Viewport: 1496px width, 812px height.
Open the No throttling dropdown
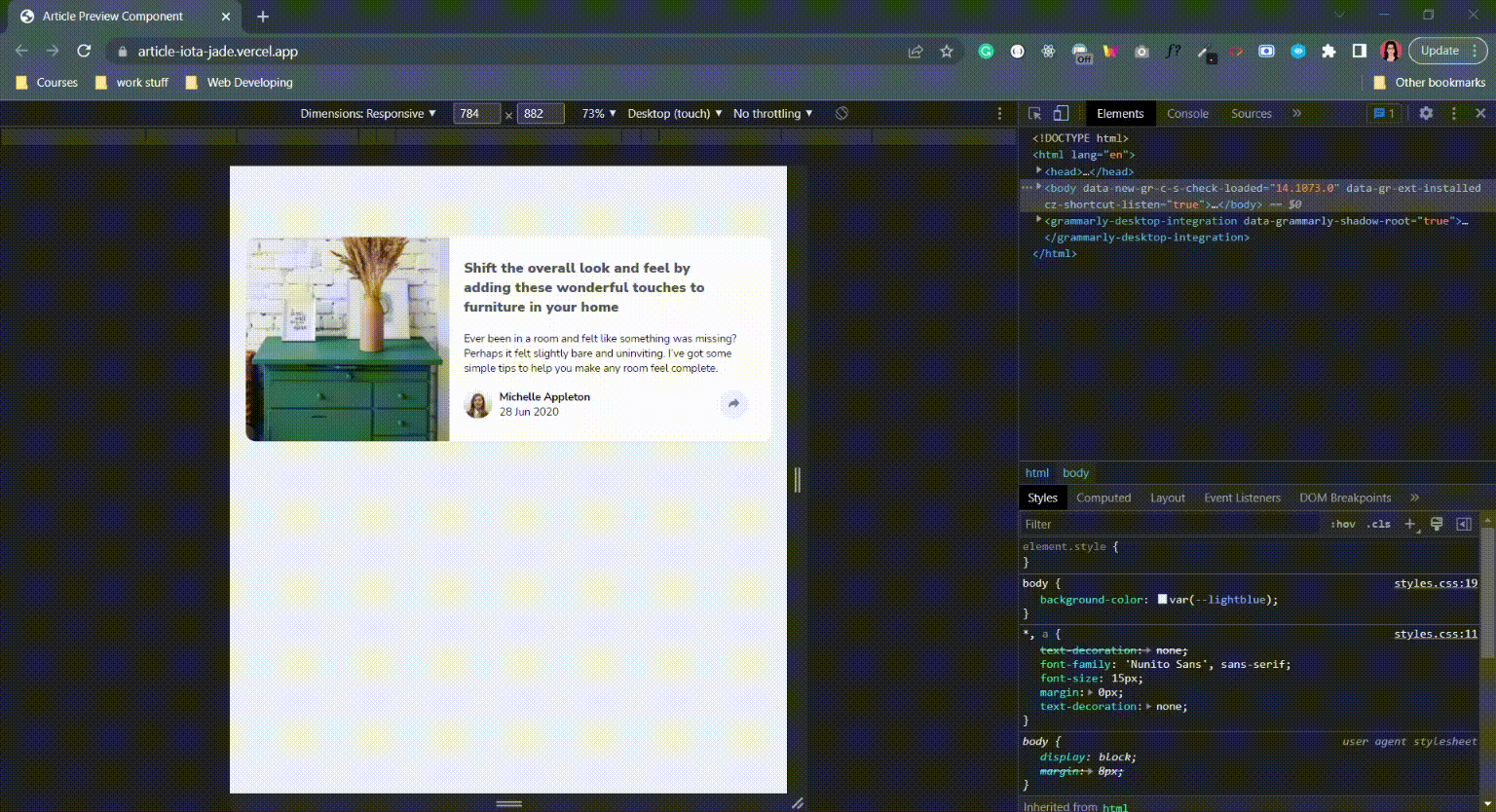click(773, 114)
